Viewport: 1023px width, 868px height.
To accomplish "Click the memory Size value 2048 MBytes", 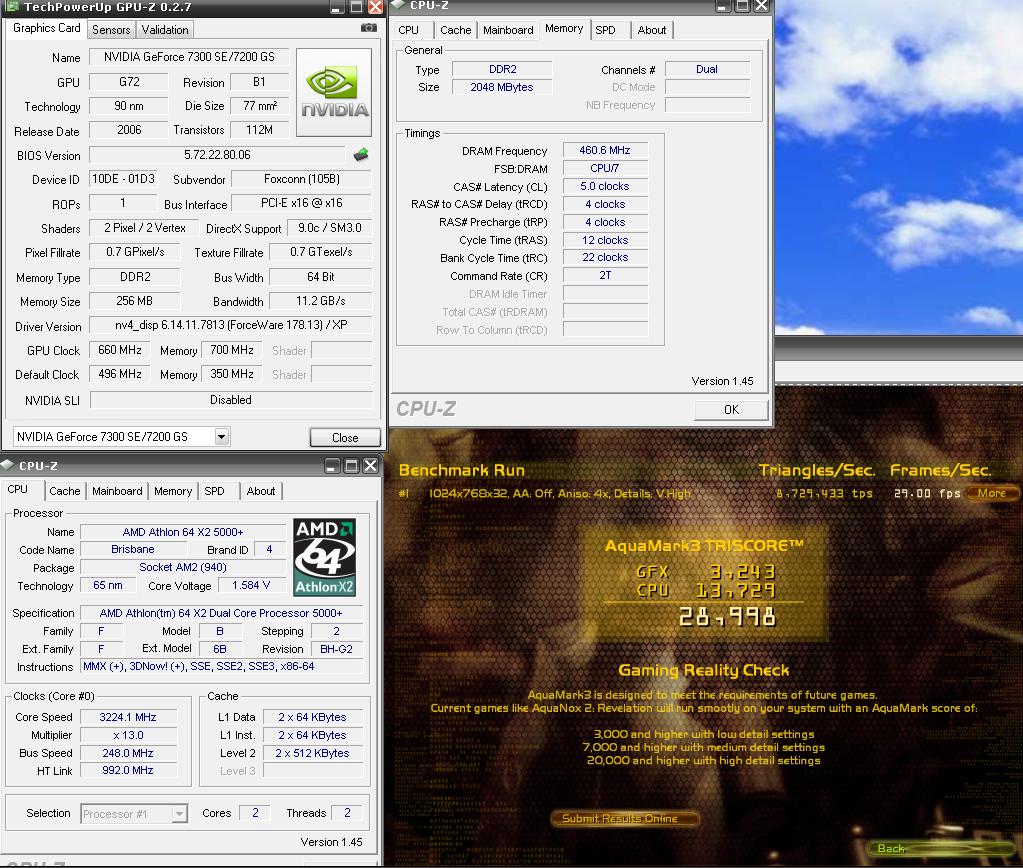I will coord(502,87).
